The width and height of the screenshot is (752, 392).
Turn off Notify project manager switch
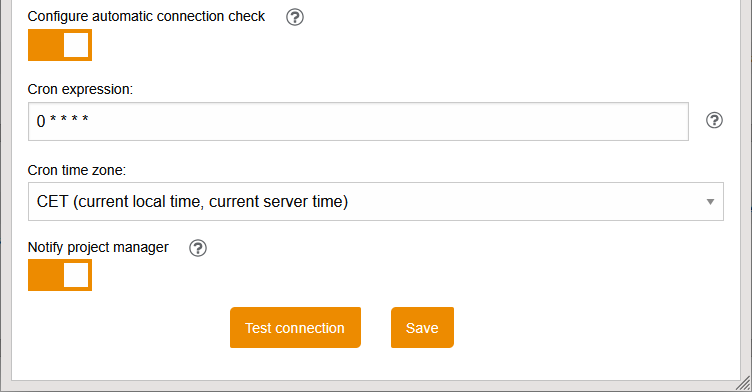click(60, 275)
